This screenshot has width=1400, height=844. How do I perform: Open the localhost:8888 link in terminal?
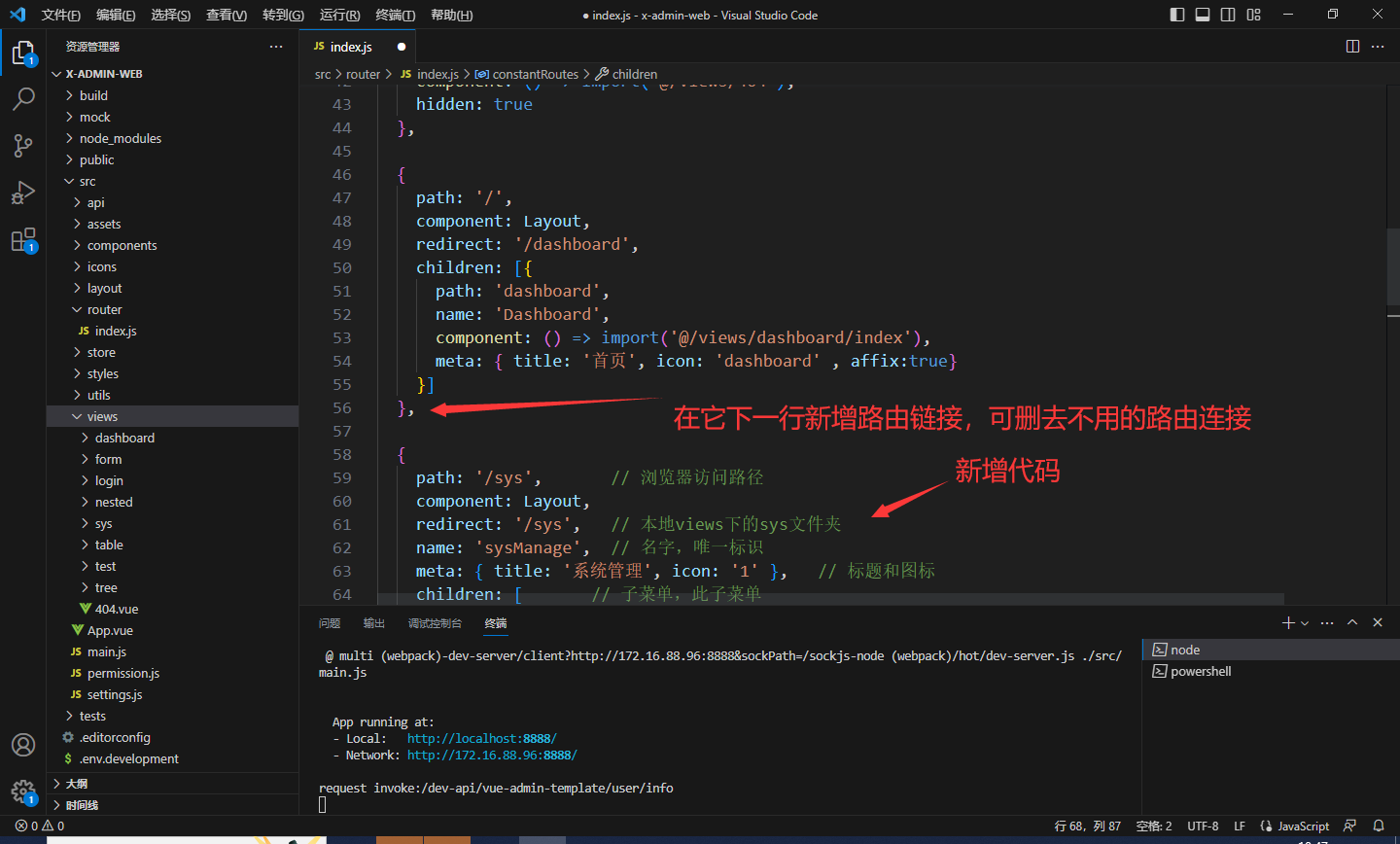coord(481,738)
